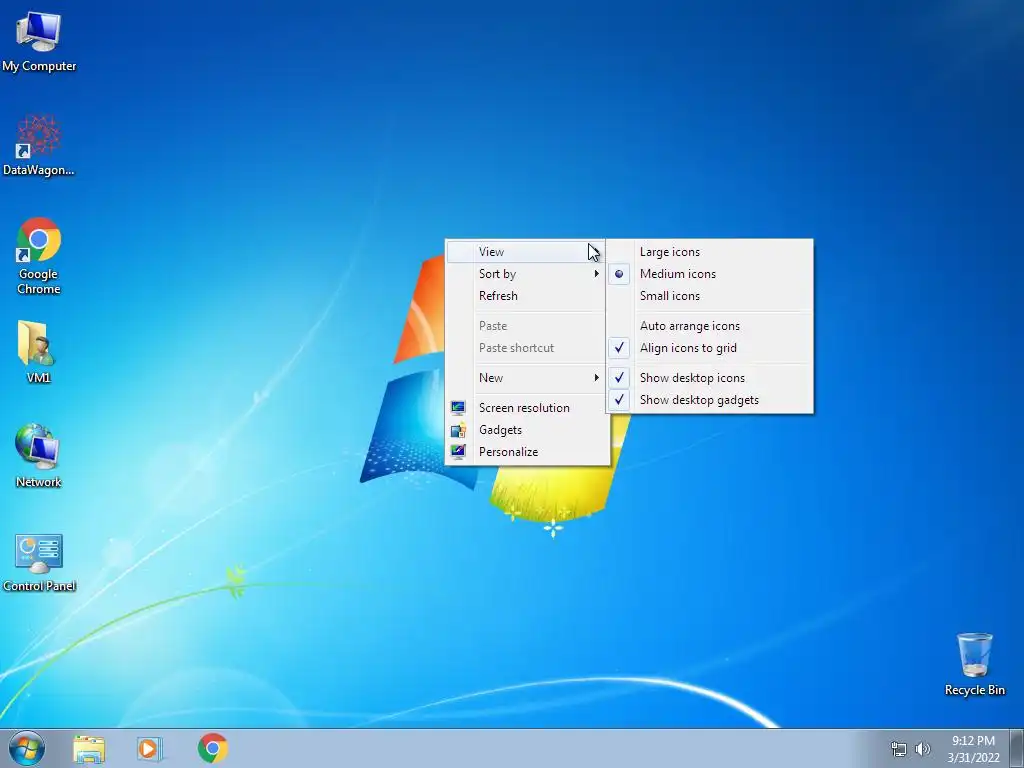This screenshot has height=768, width=1024.
Task: Open the My Computer desktop icon
Action: pos(39,41)
